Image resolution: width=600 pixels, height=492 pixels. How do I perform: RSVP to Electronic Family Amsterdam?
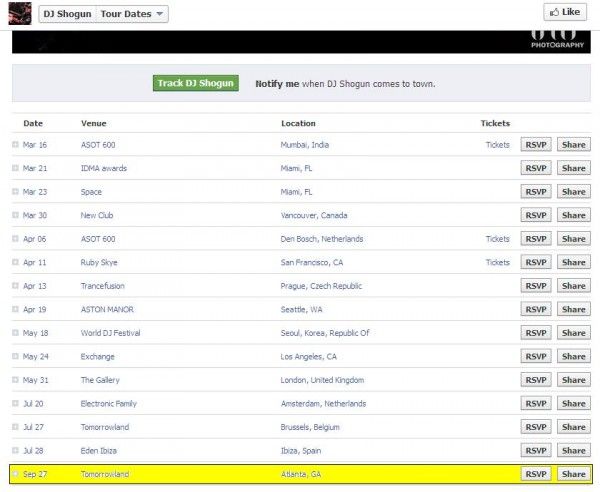coord(536,403)
